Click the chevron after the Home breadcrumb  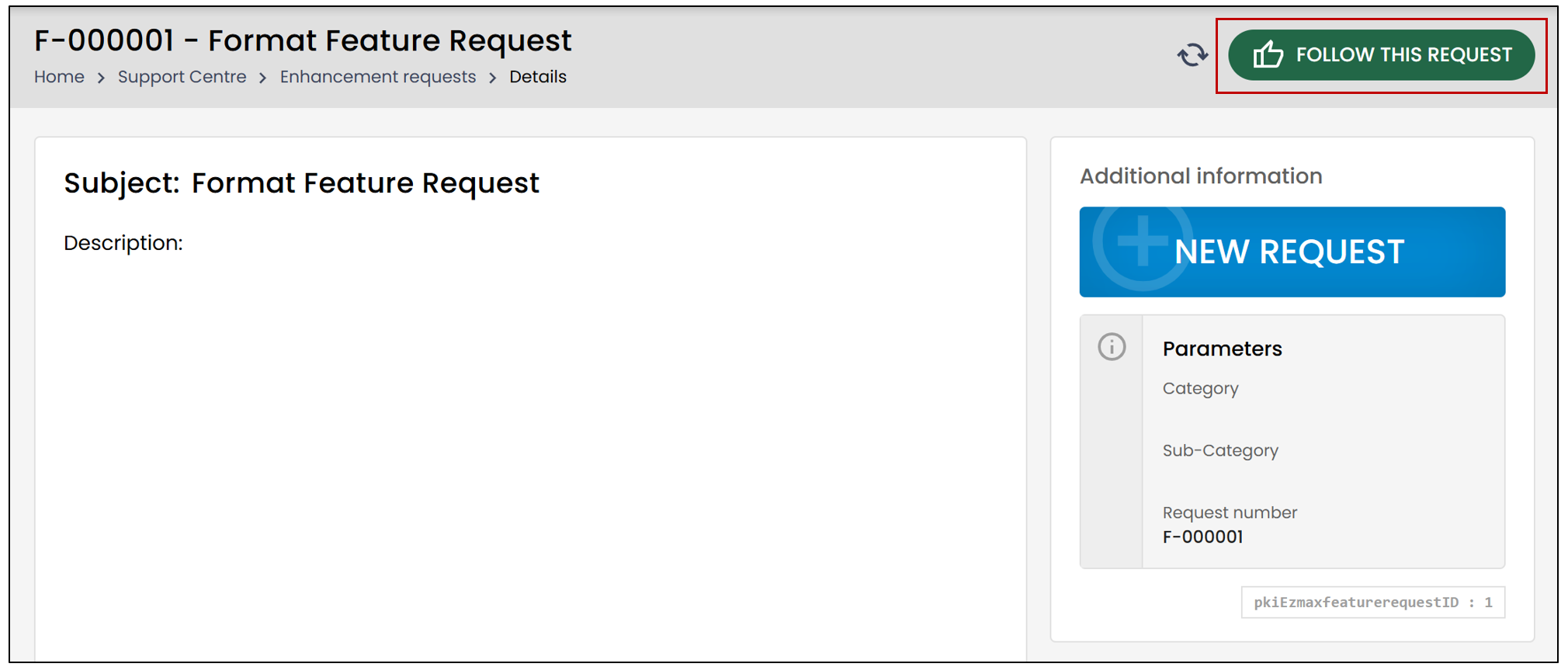101,78
